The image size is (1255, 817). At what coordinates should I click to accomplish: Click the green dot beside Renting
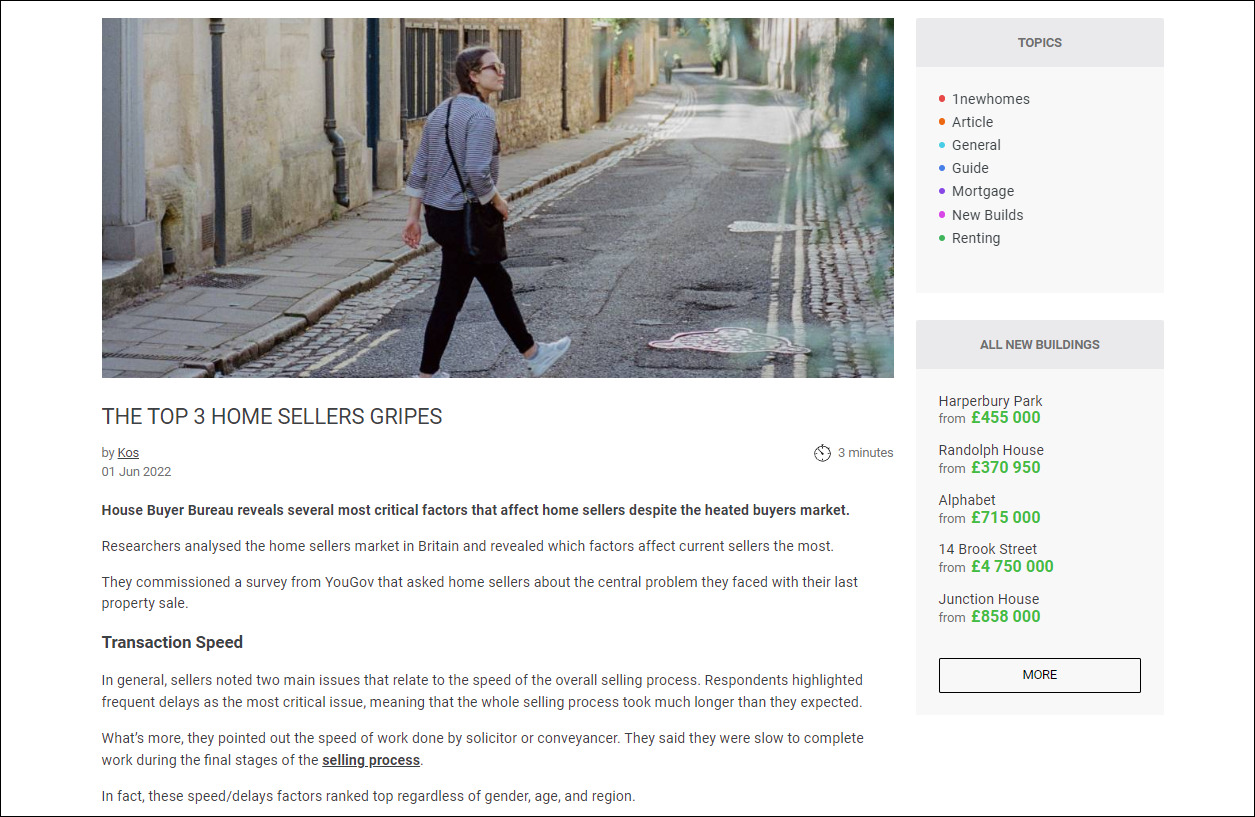click(x=942, y=238)
